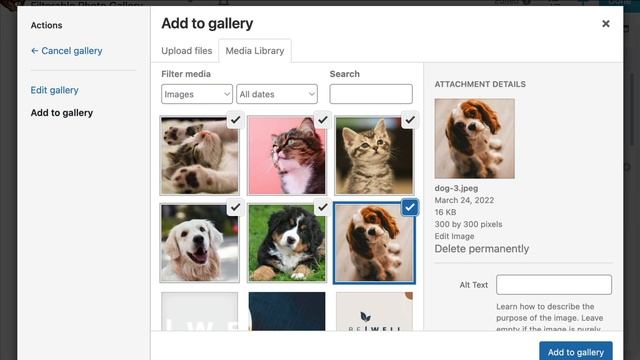Select the tabby kitten thumbnail

click(x=374, y=156)
